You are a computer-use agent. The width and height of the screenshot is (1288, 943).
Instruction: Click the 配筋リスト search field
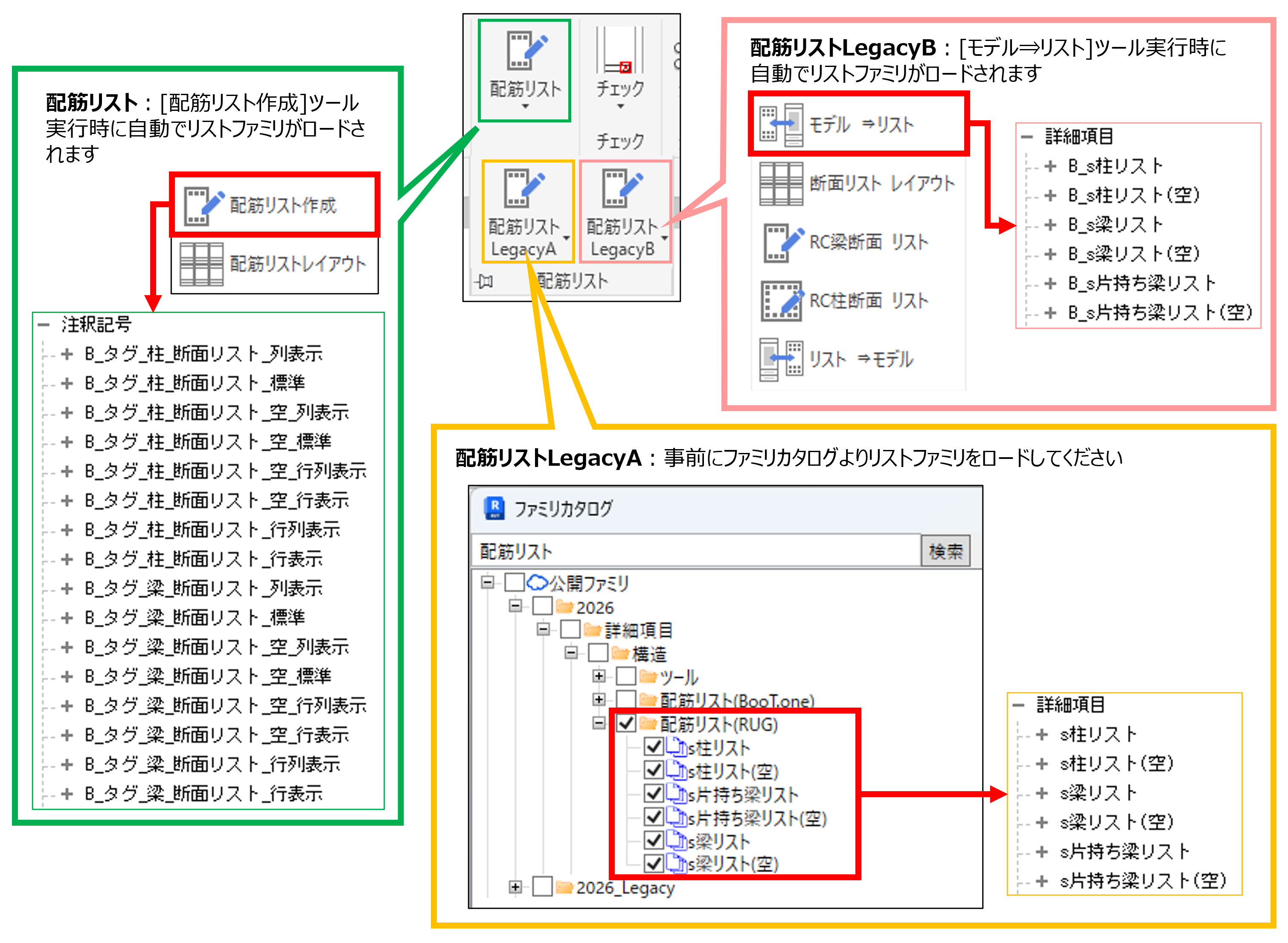[x=695, y=551]
